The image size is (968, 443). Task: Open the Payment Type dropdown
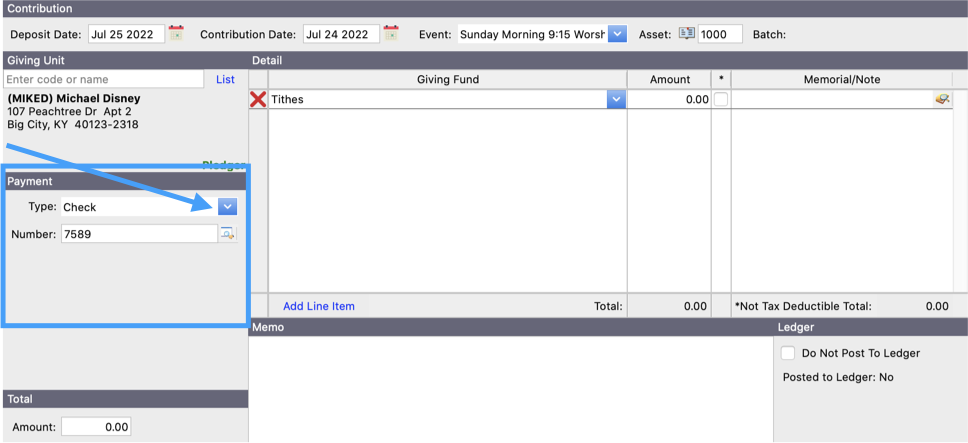227,207
